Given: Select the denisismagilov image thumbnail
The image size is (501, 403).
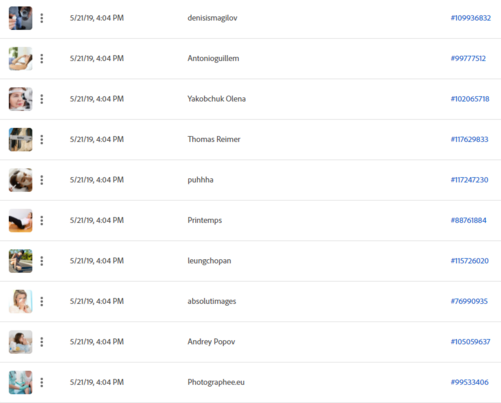Looking at the screenshot, I should click(x=21, y=18).
